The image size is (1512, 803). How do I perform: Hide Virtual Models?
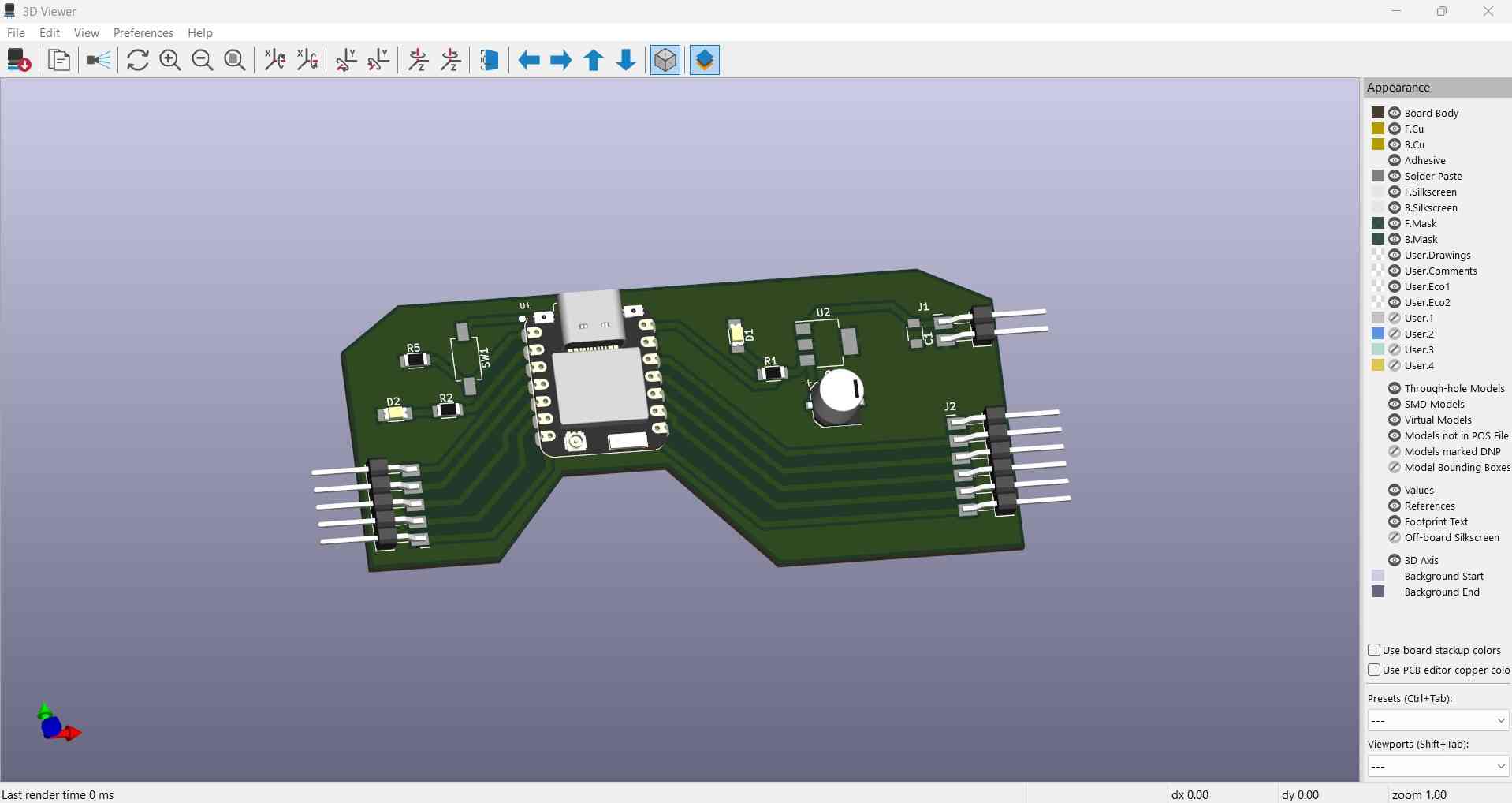coord(1395,420)
